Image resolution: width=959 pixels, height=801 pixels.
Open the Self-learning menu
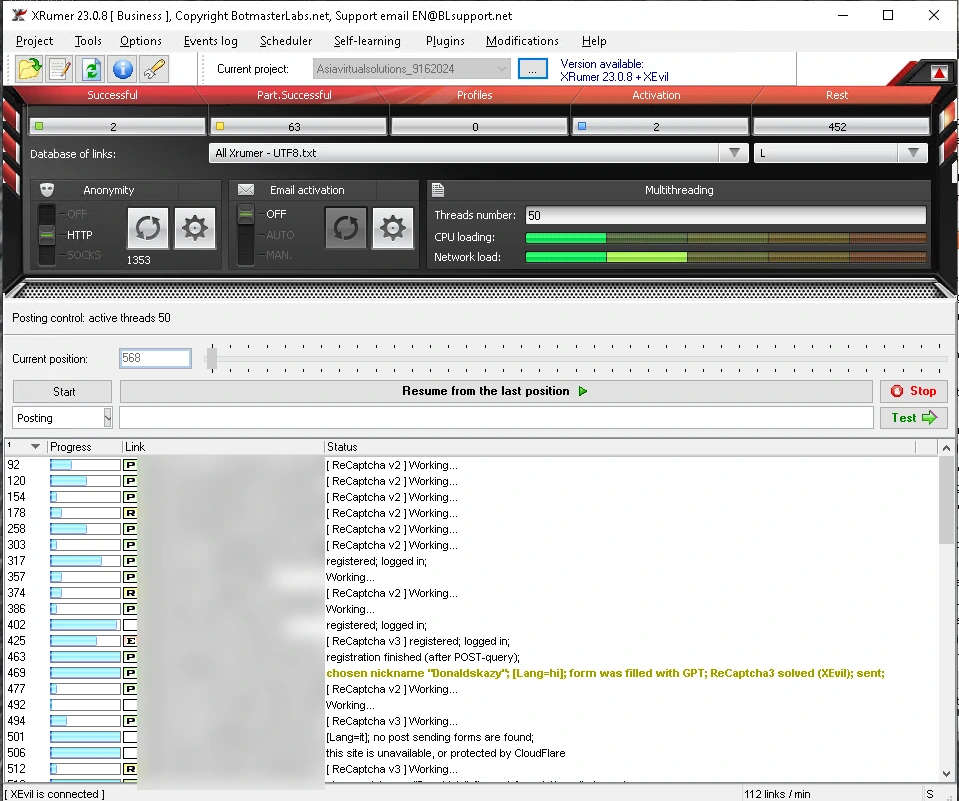click(x=367, y=41)
